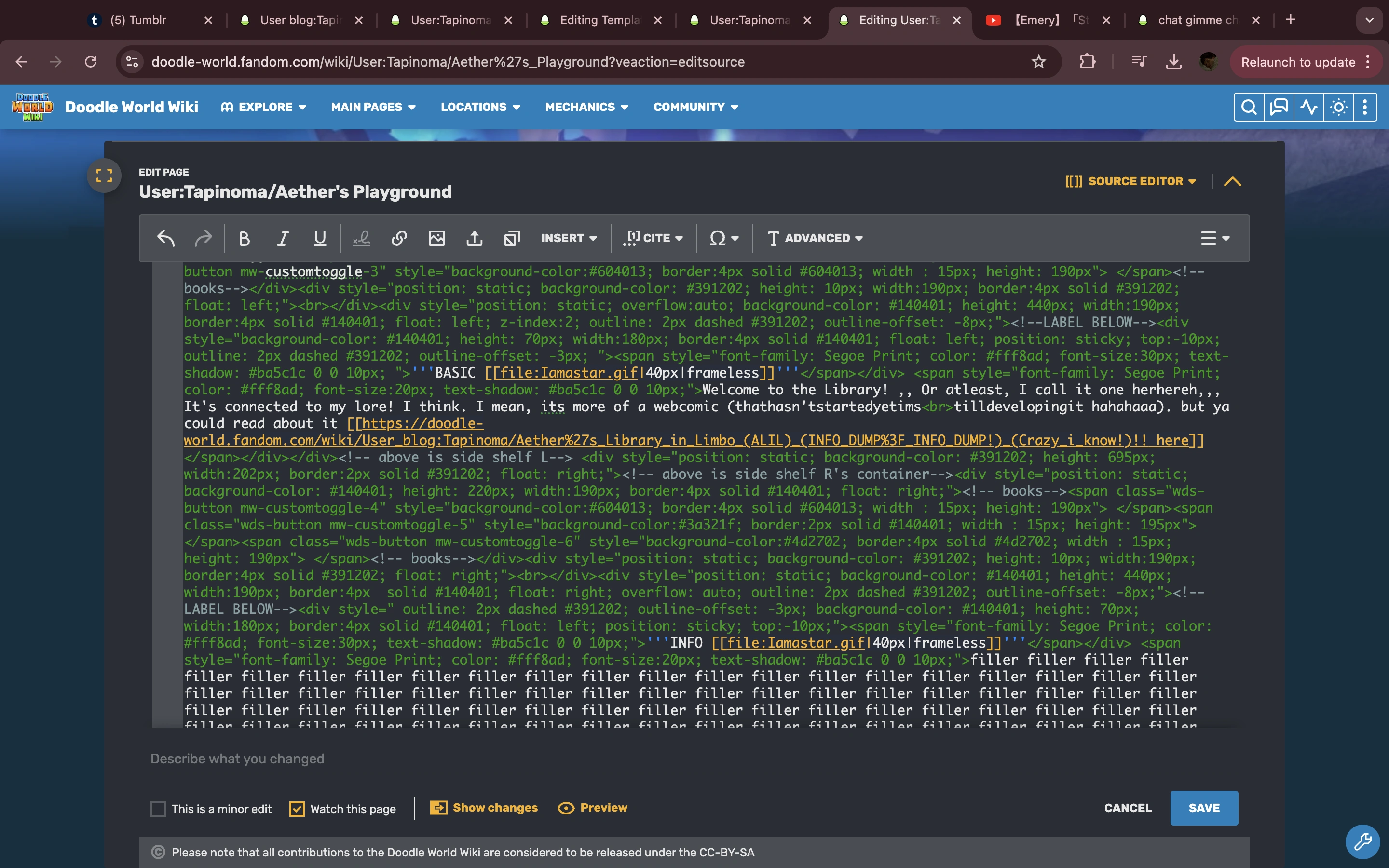Click the insert image icon
This screenshot has height=868, width=1389.
[x=437, y=238]
